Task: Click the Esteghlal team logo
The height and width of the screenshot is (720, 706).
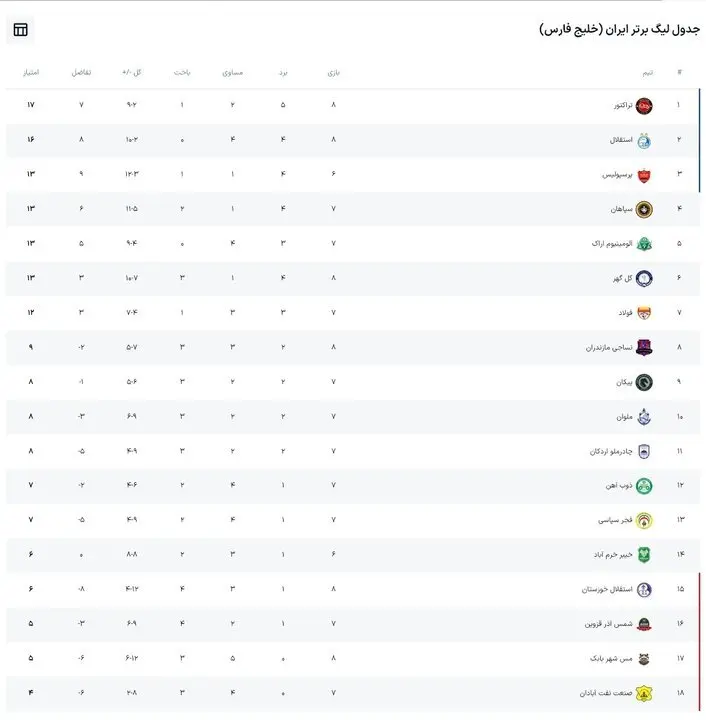Action: (644, 141)
